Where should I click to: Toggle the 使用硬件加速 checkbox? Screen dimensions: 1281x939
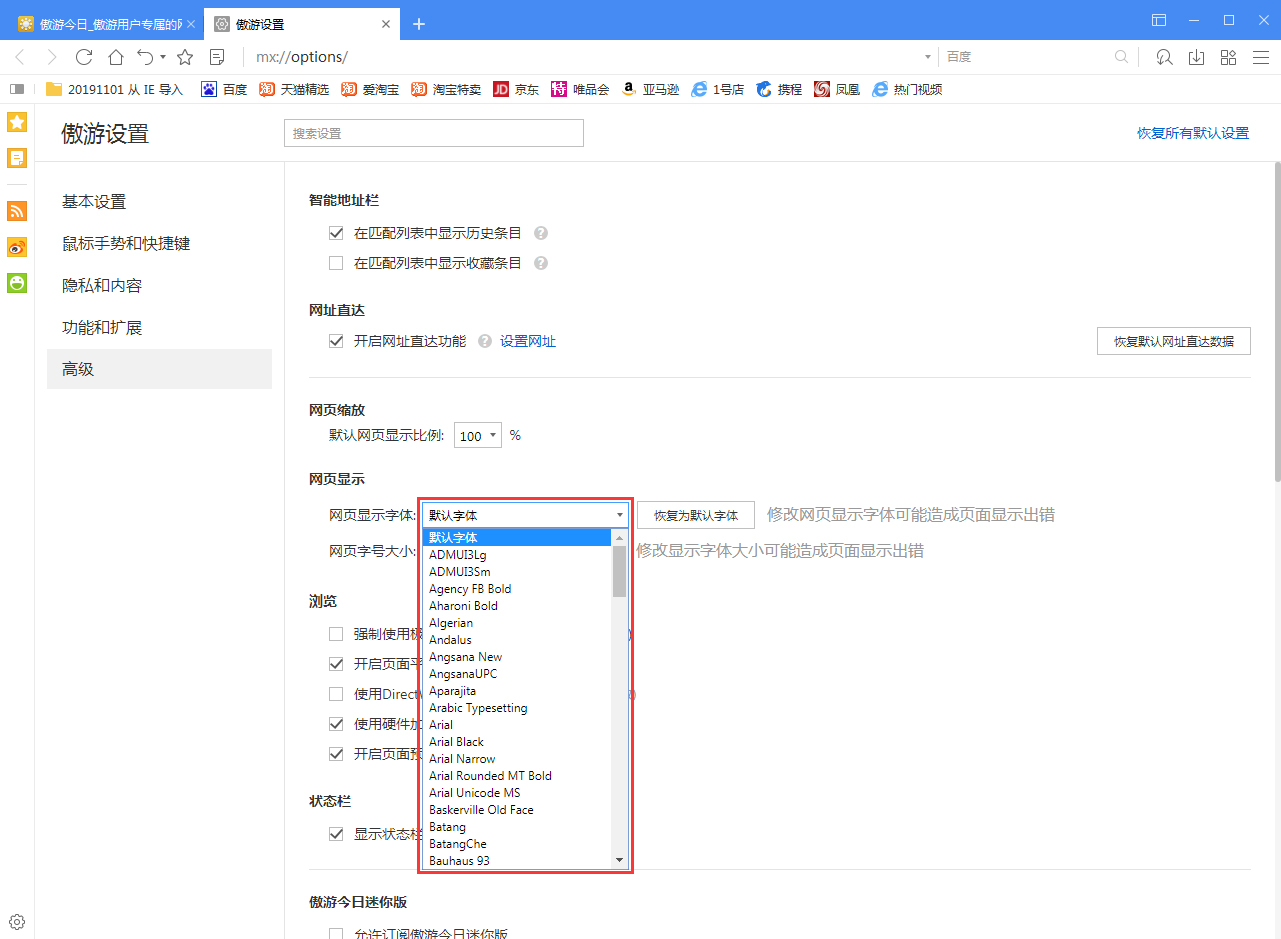pyautogui.click(x=336, y=723)
